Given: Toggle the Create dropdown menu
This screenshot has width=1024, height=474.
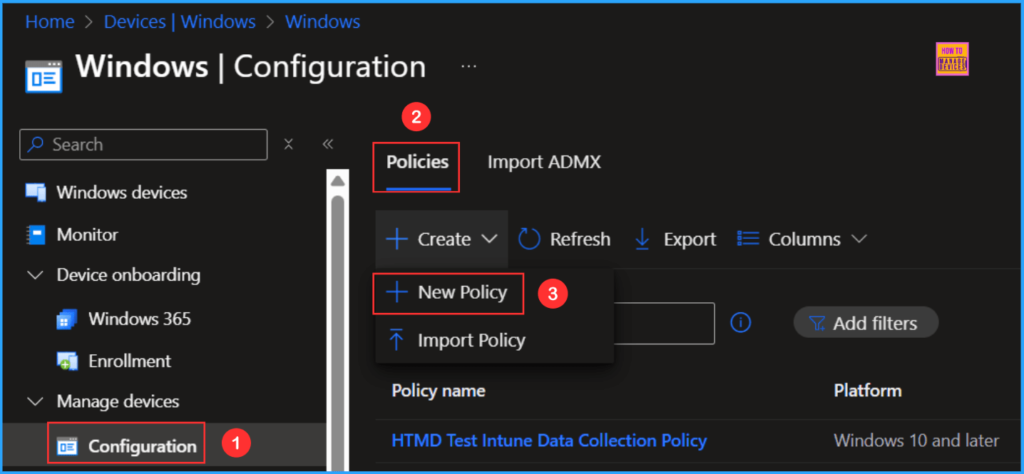Looking at the screenshot, I should [441, 239].
